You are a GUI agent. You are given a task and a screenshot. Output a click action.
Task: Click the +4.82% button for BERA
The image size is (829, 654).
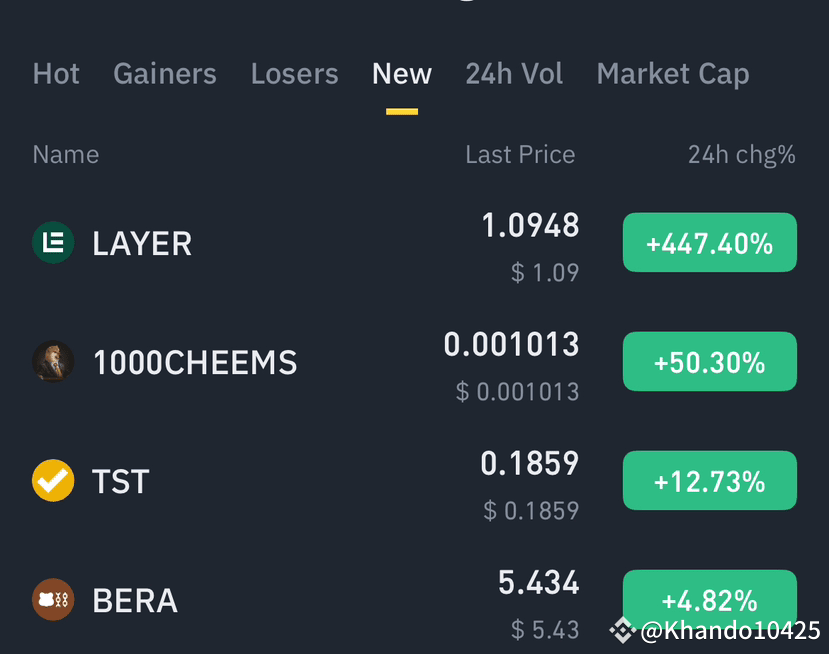709,600
